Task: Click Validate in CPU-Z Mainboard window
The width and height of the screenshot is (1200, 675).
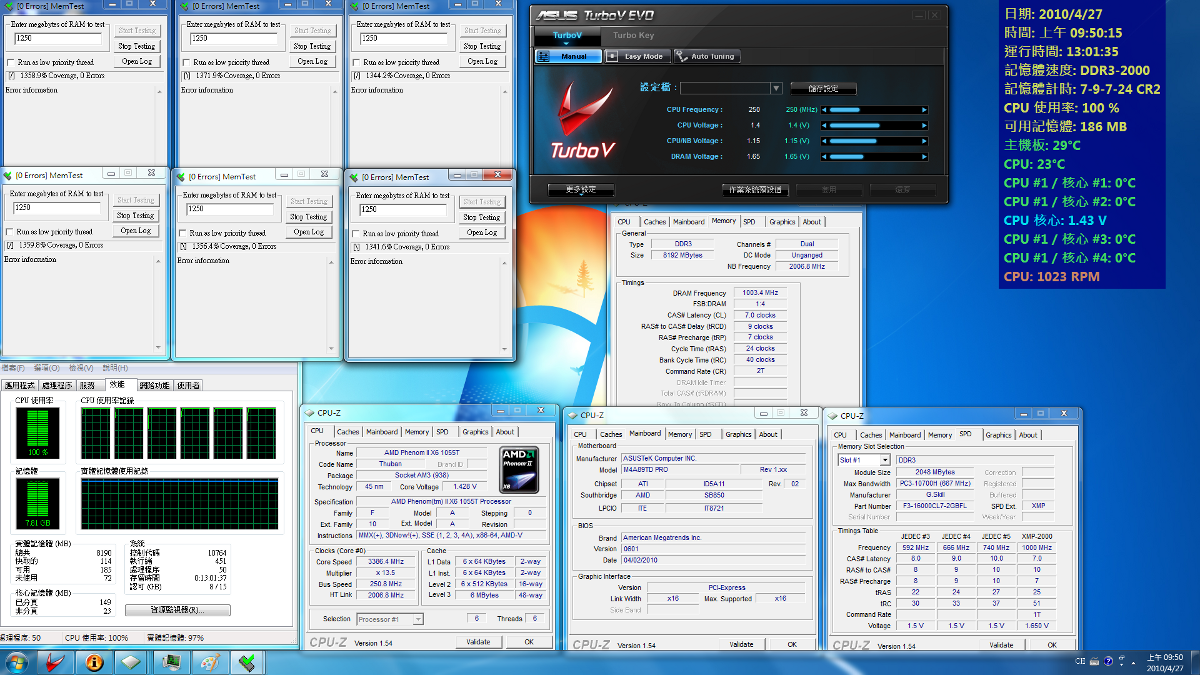Action: [x=741, y=644]
